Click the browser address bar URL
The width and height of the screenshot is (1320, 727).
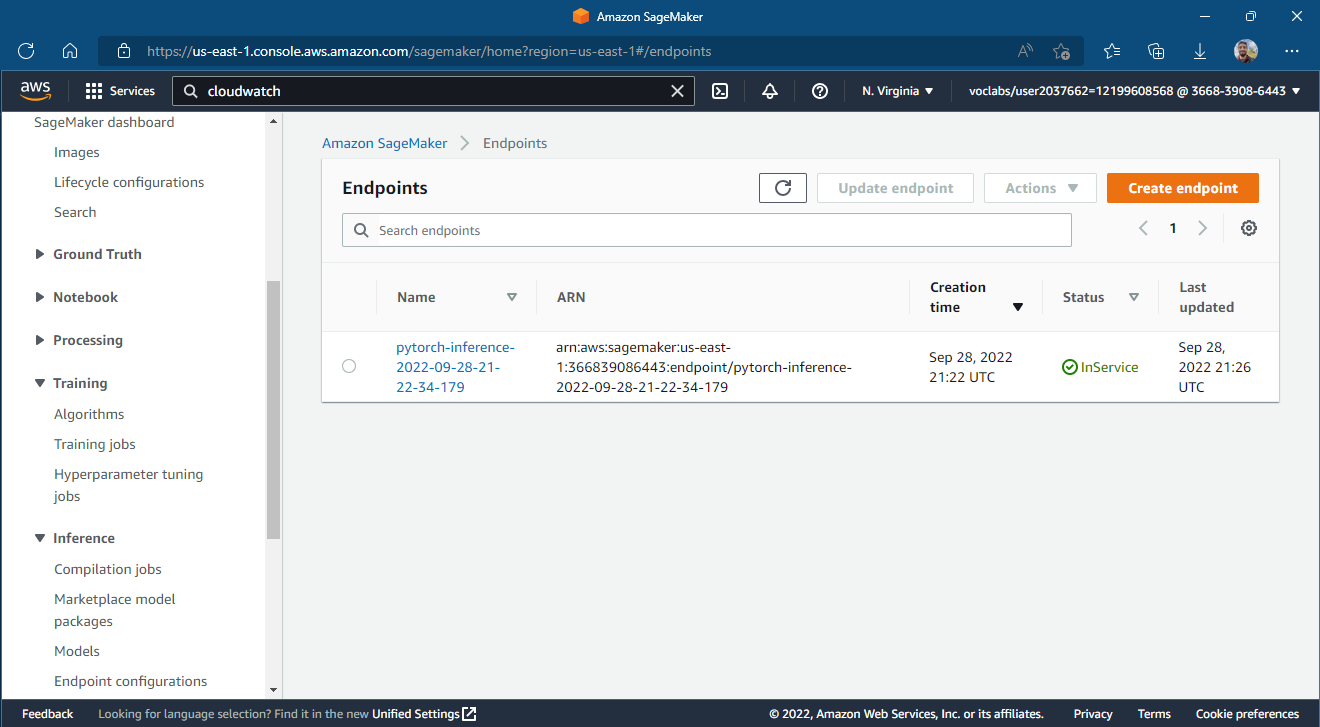coord(429,50)
